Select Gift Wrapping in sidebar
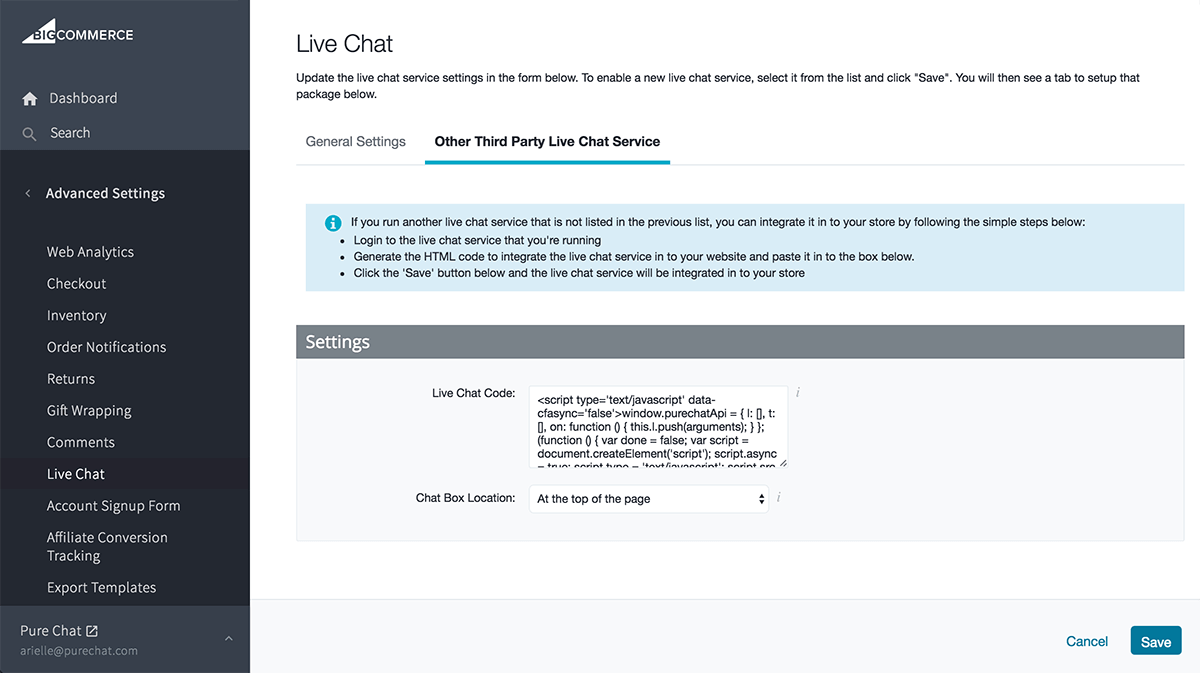 point(89,411)
